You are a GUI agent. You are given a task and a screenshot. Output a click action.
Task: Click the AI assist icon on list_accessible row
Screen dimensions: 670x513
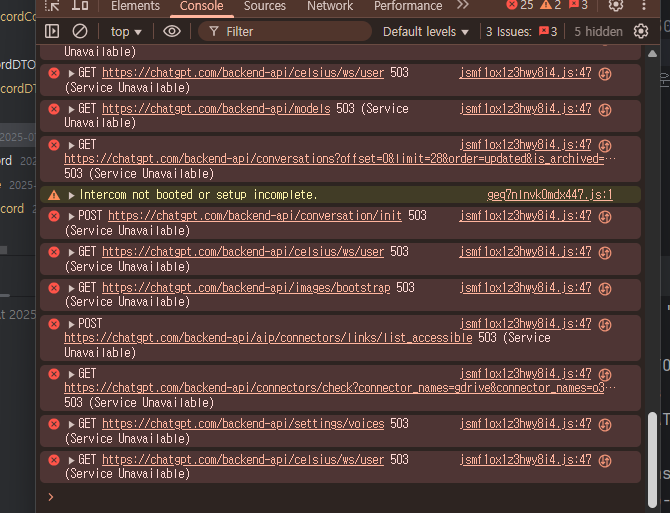point(605,325)
